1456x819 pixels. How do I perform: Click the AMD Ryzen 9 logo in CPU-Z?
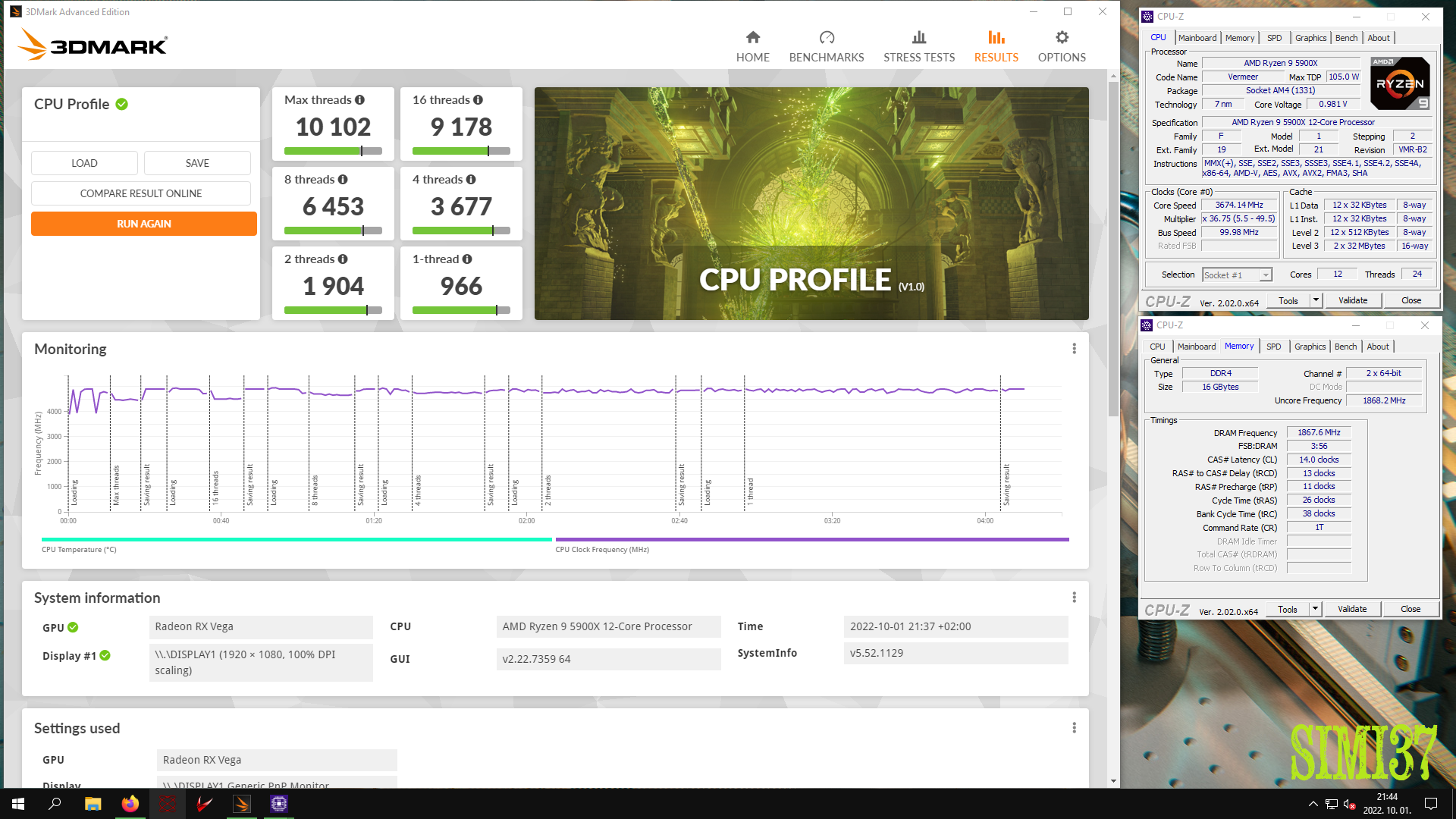[x=1400, y=83]
